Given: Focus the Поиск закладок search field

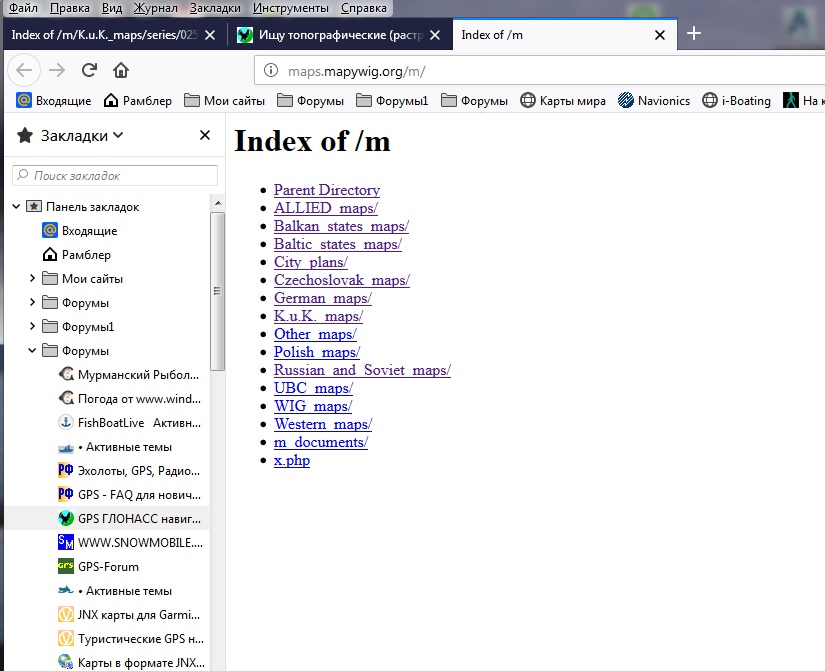Looking at the screenshot, I should click(x=115, y=175).
